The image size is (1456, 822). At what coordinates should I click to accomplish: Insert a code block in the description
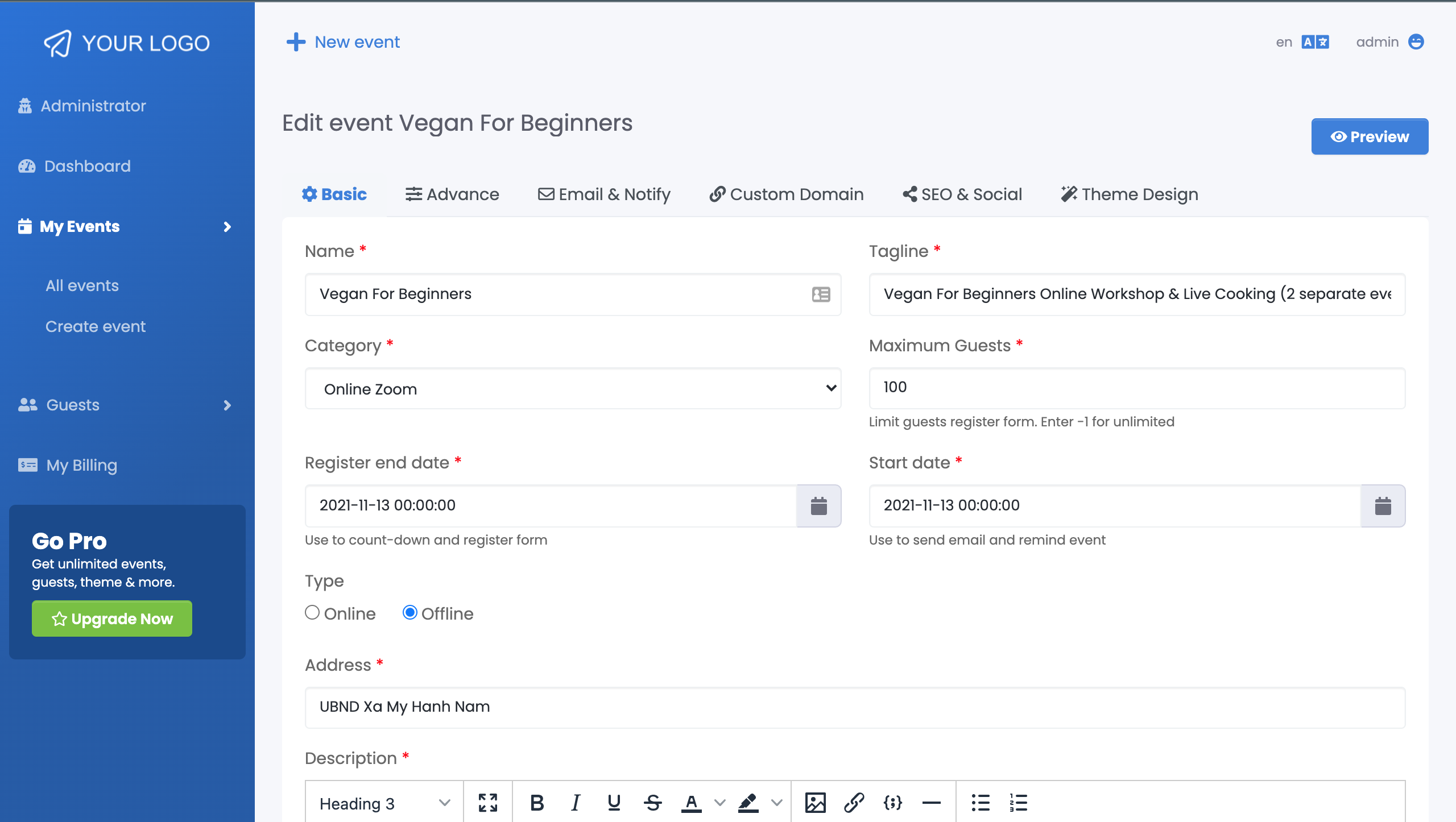point(891,803)
